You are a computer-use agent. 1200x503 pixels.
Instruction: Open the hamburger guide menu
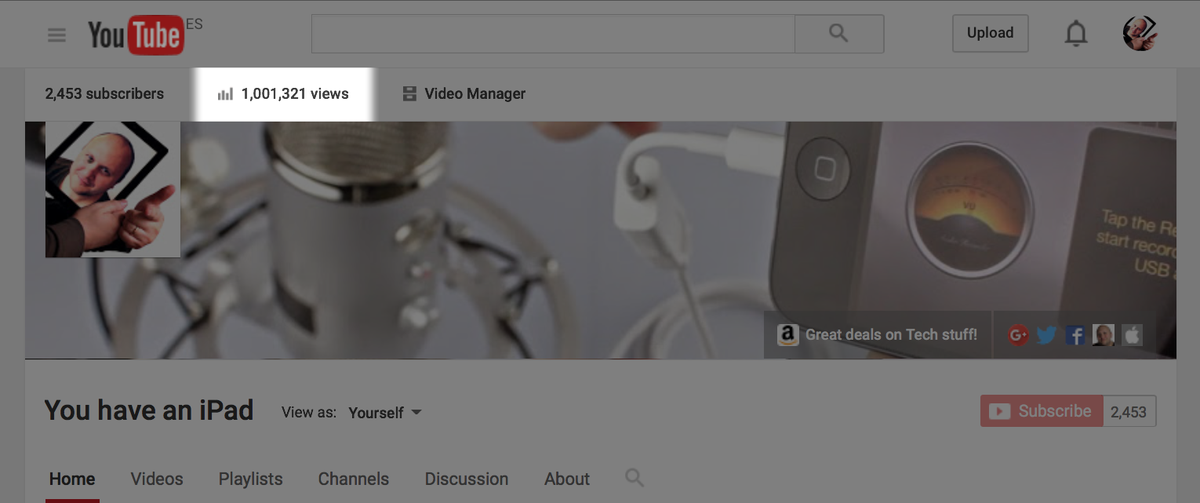point(57,35)
